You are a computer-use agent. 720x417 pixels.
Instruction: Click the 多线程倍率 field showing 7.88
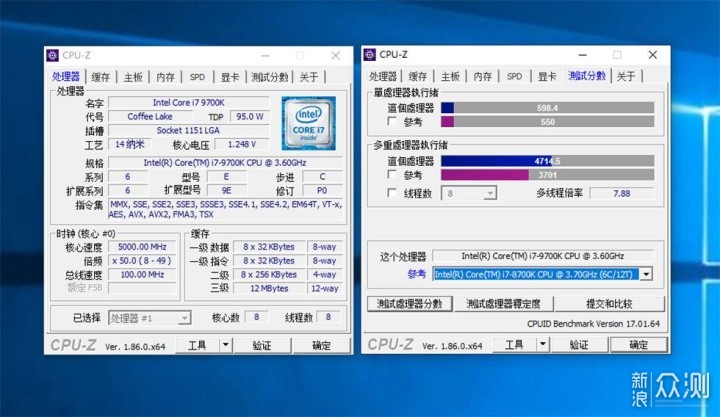(622, 193)
